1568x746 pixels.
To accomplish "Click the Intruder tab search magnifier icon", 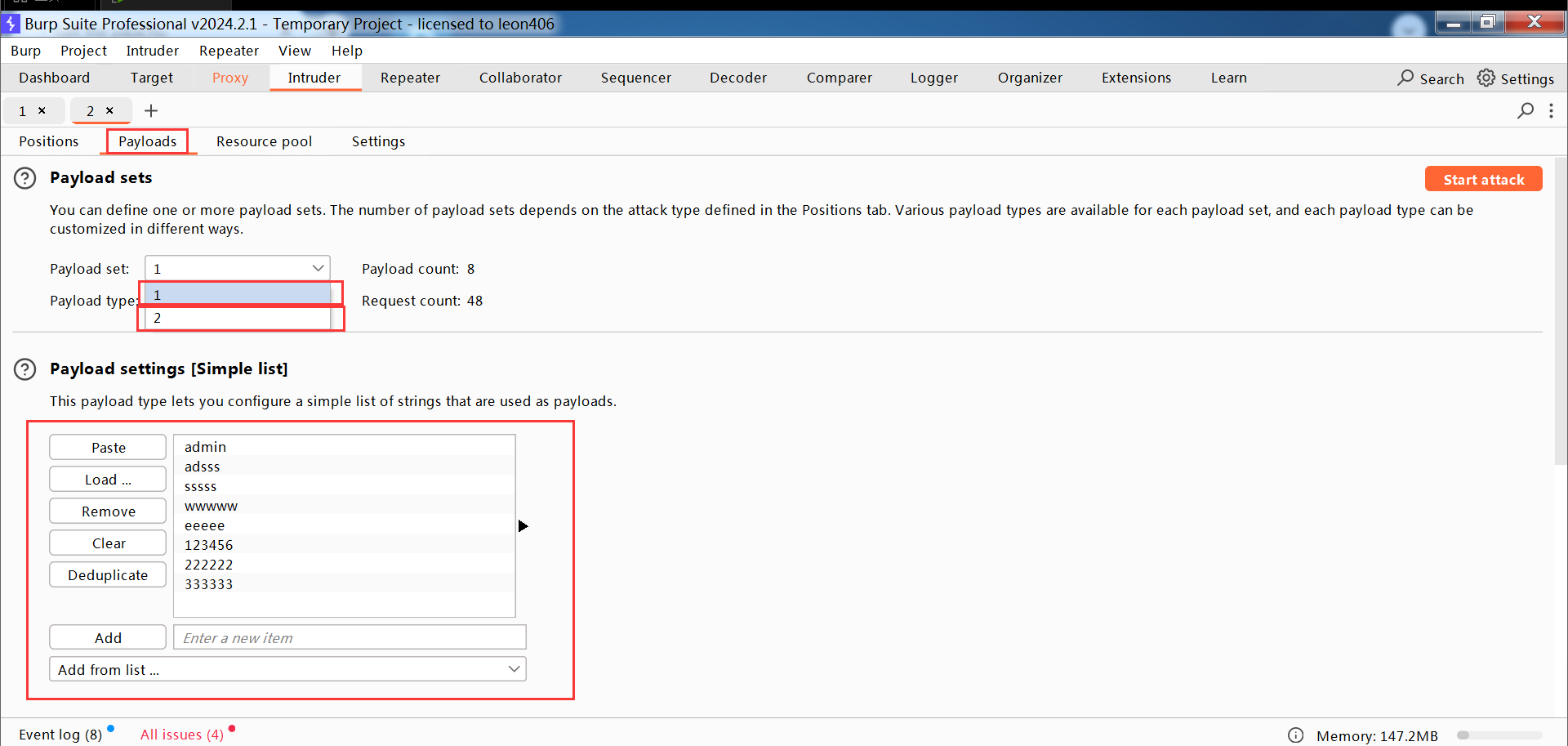I will 1525,111.
